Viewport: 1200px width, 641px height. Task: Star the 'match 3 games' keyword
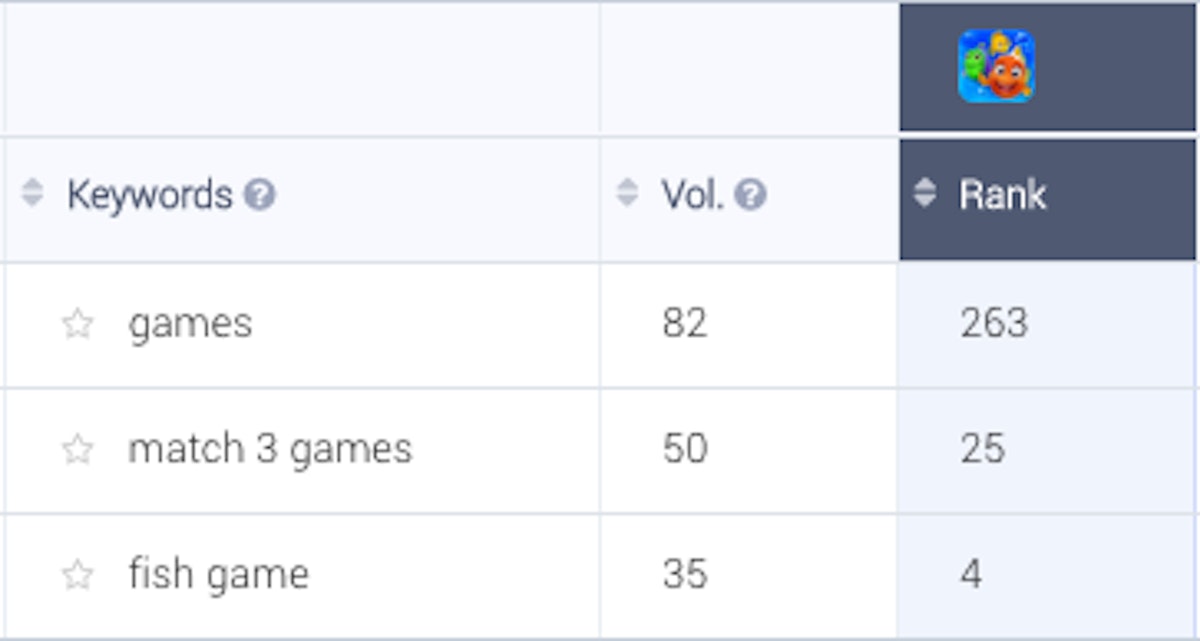point(77,450)
